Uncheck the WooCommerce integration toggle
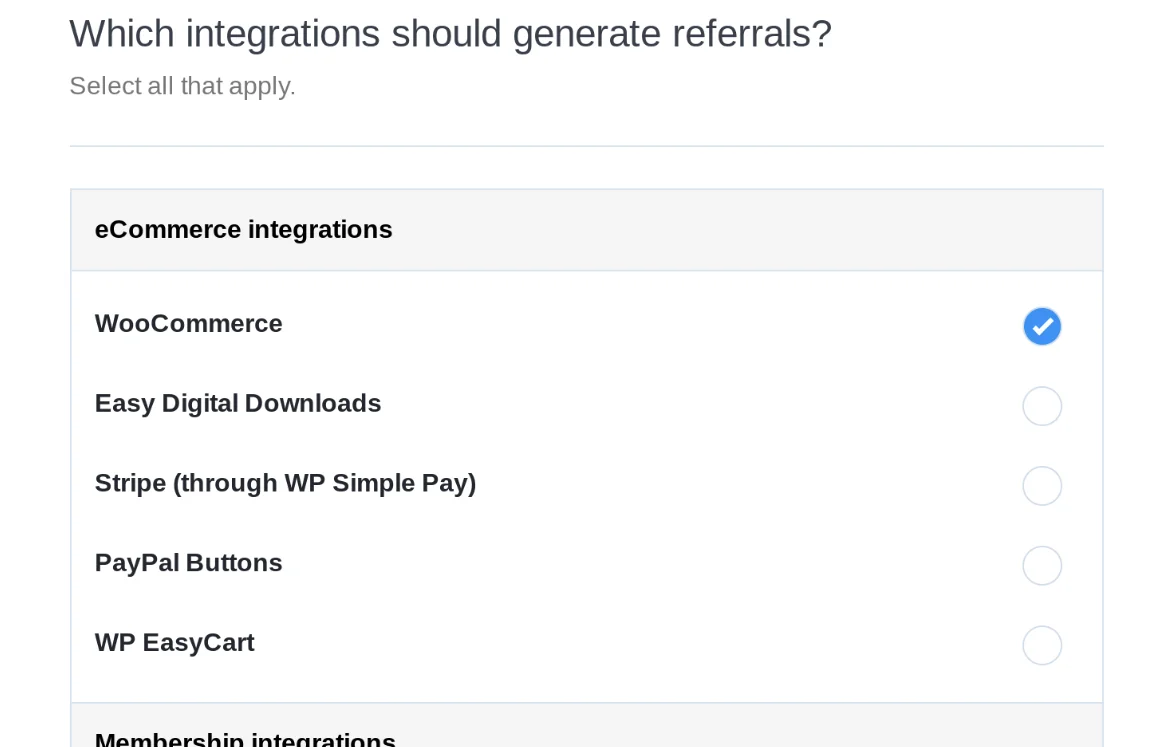This screenshot has width=1171, height=747. coord(1042,326)
